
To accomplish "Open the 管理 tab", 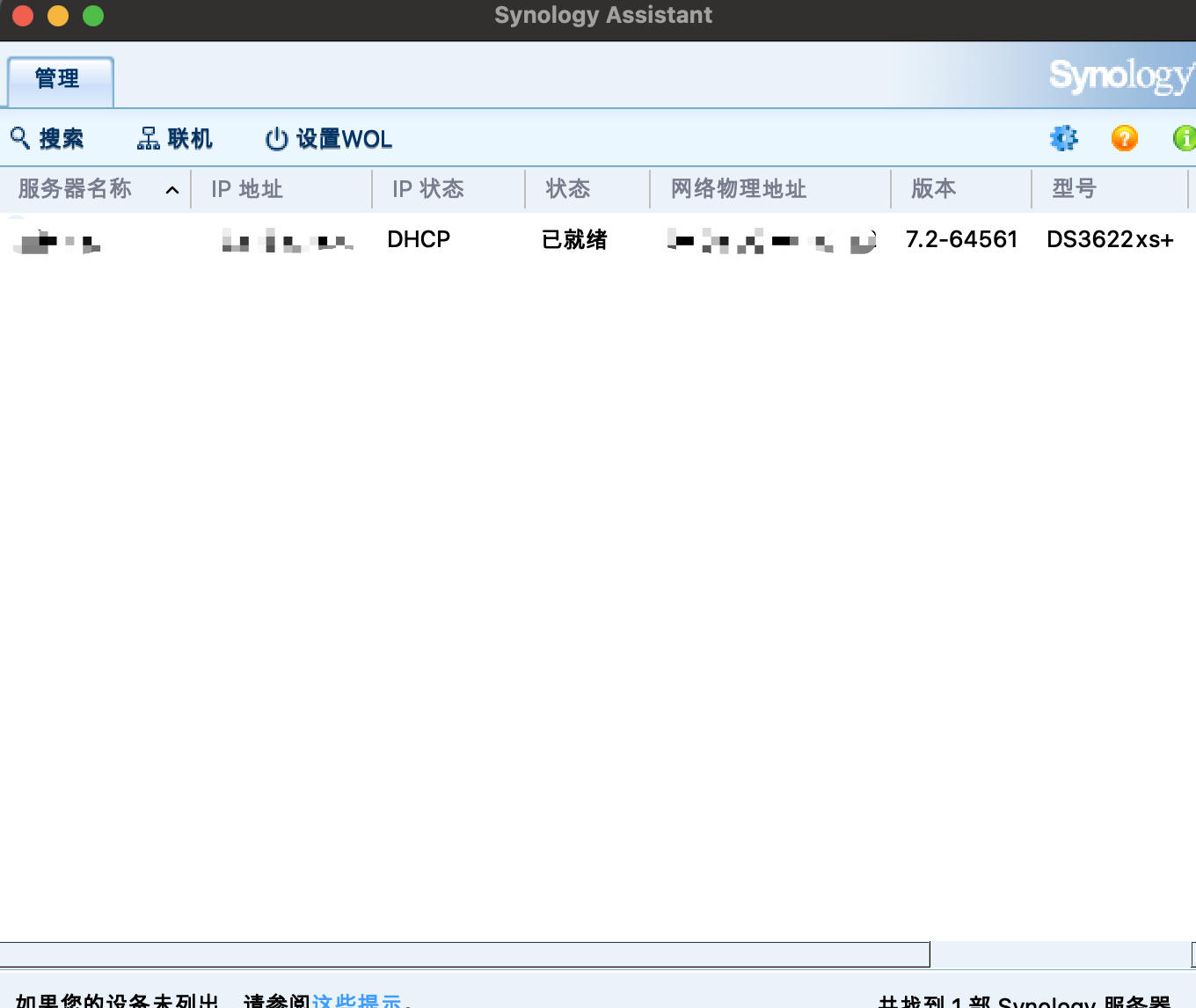I will [60, 81].
